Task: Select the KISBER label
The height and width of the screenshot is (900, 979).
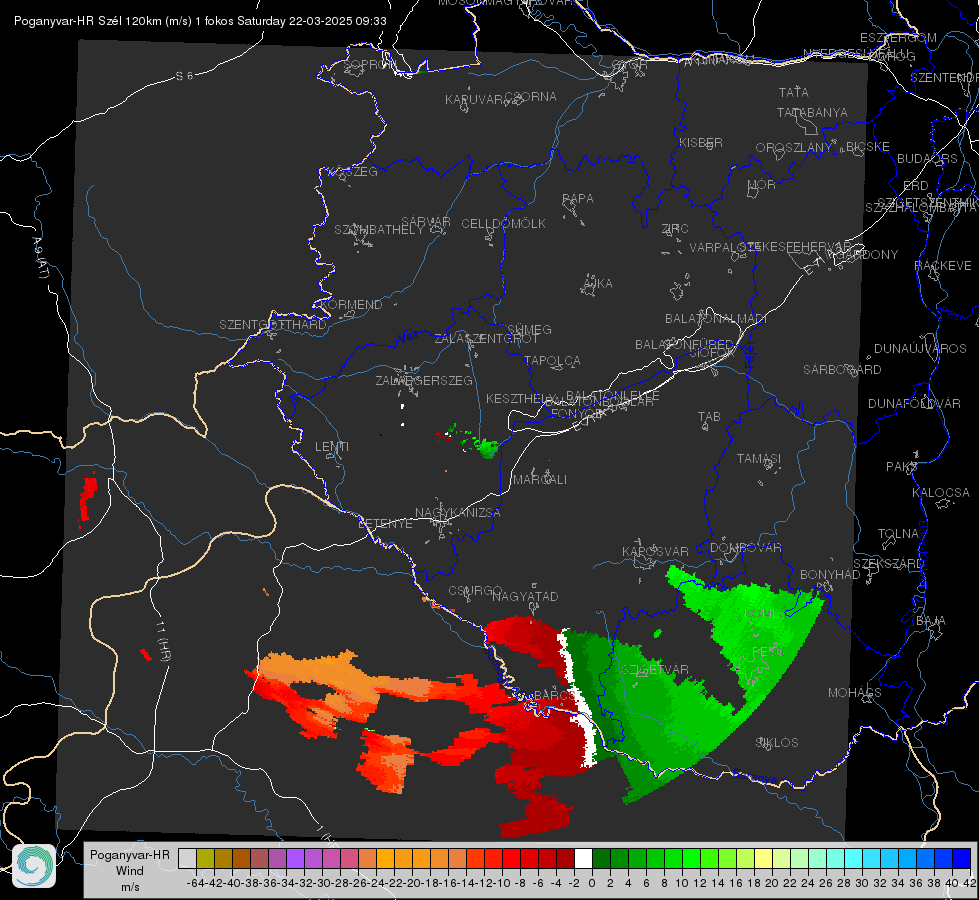Action: (x=701, y=142)
